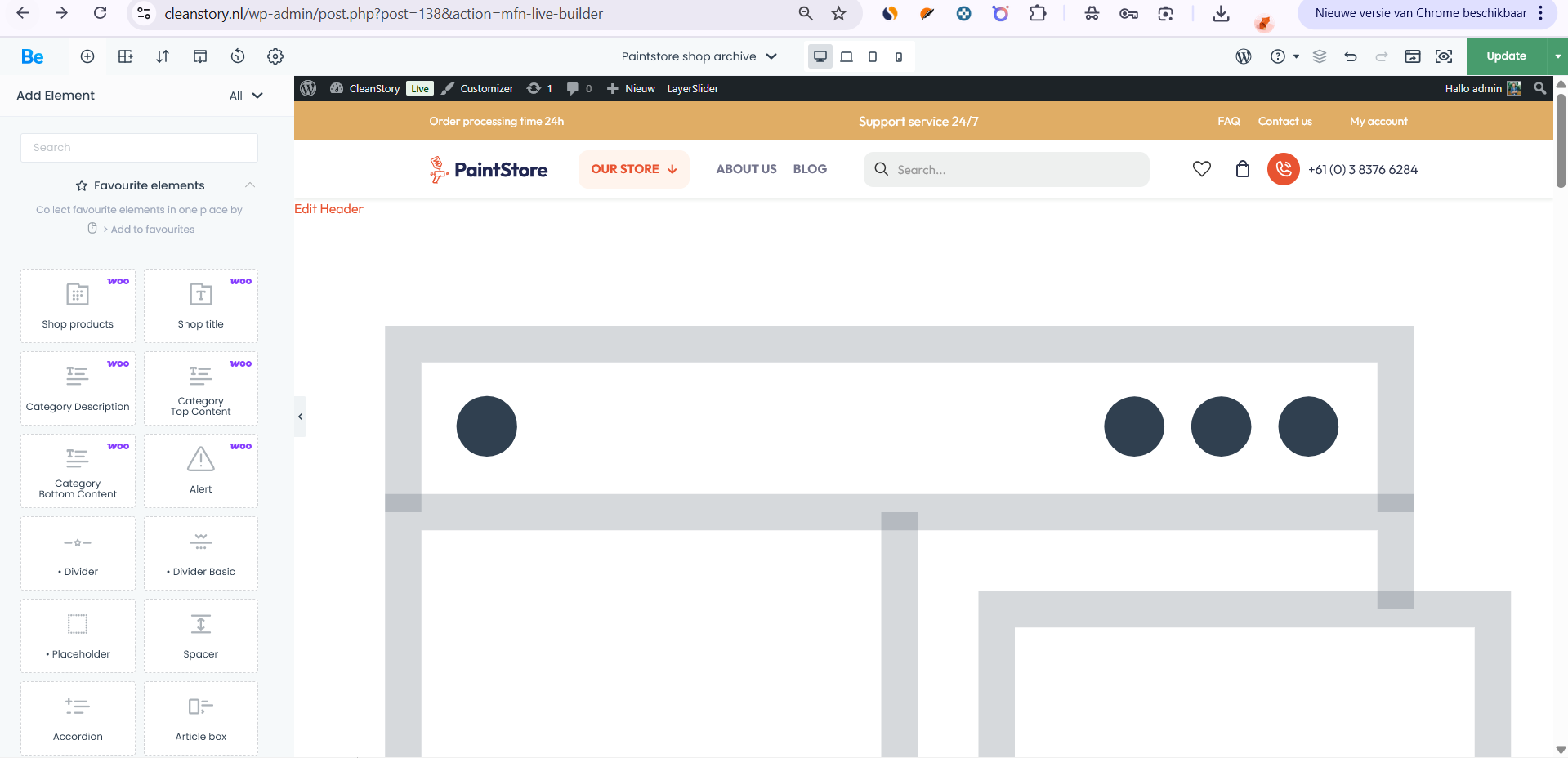This screenshot has width=1568, height=758.
Task: Open the wishlist heart icon
Action: coord(1201,169)
